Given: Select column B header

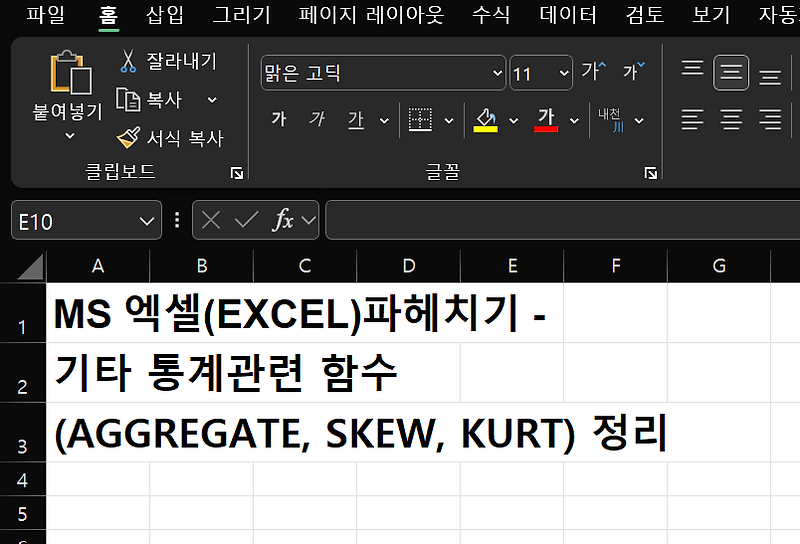Looking at the screenshot, I should click(202, 266).
